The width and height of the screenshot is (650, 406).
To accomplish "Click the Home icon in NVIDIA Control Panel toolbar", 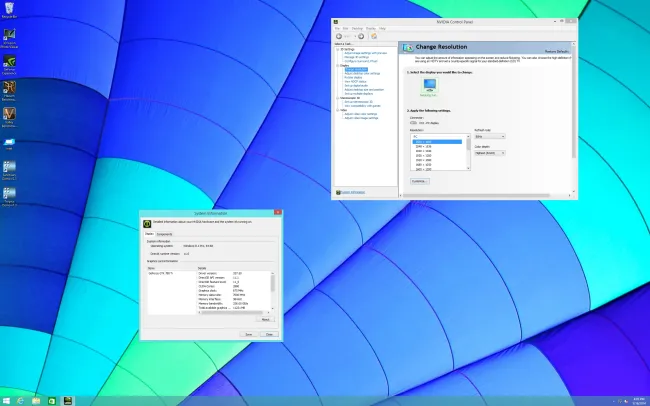I will coord(374,36).
